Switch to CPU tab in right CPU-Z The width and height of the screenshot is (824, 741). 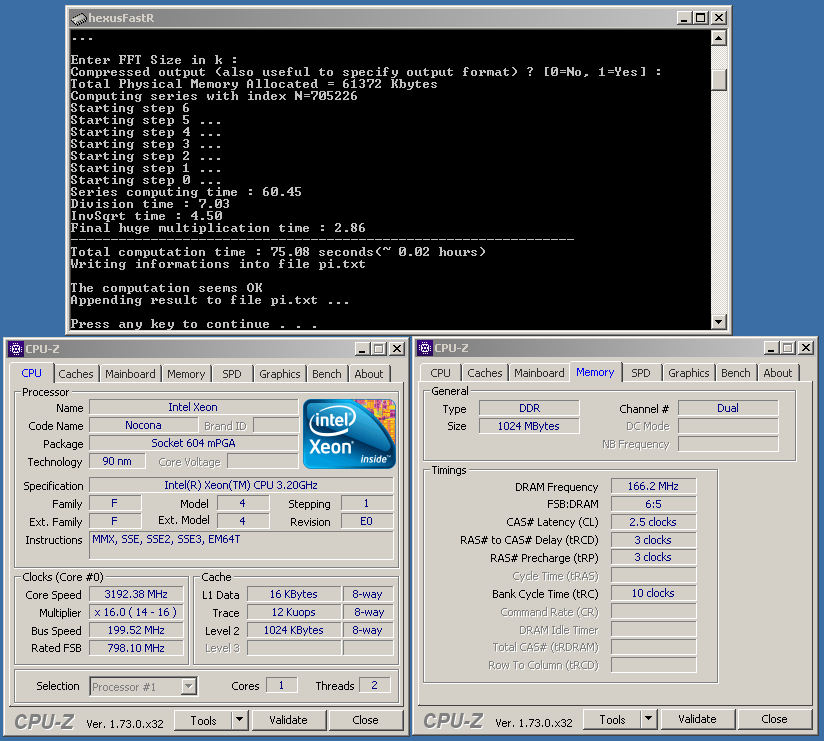click(x=440, y=373)
